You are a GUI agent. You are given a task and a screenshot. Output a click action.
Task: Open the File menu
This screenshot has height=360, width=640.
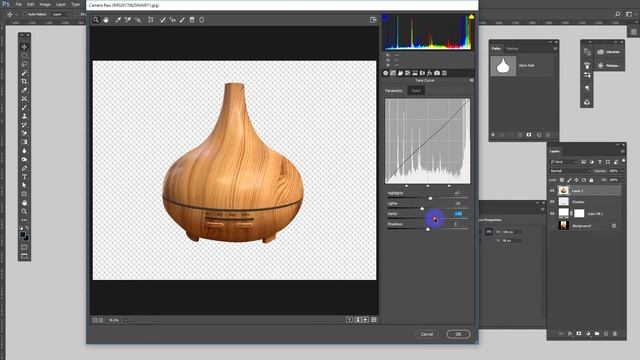[x=18, y=4]
